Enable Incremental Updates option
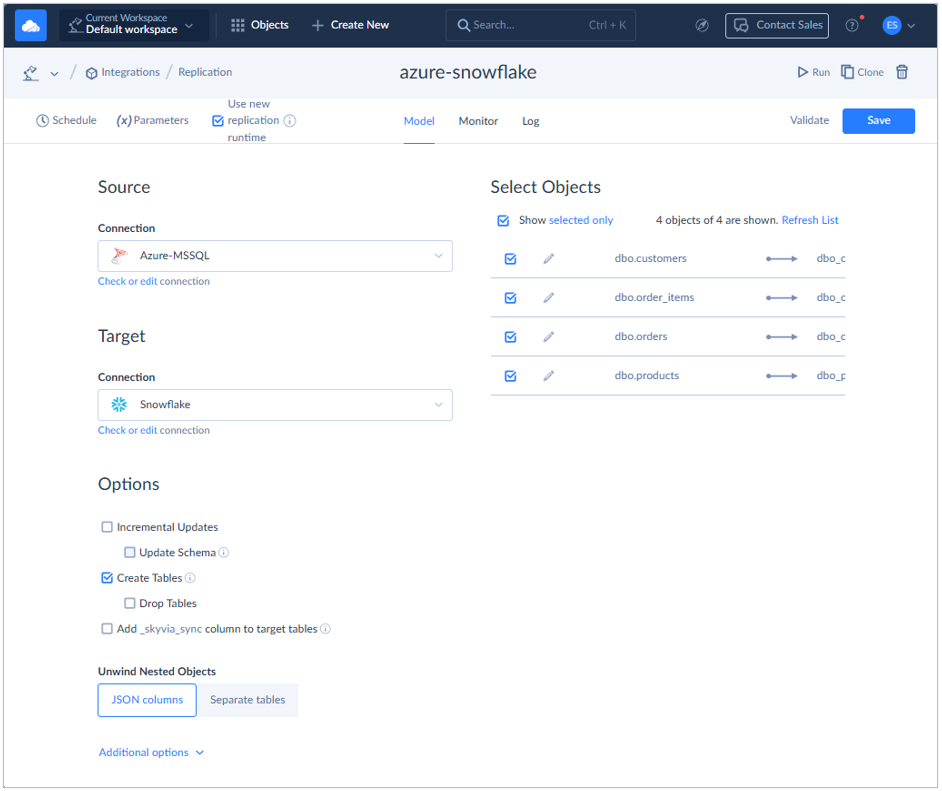The width and height of the screenshot is (942, 791). coord(107,527)
